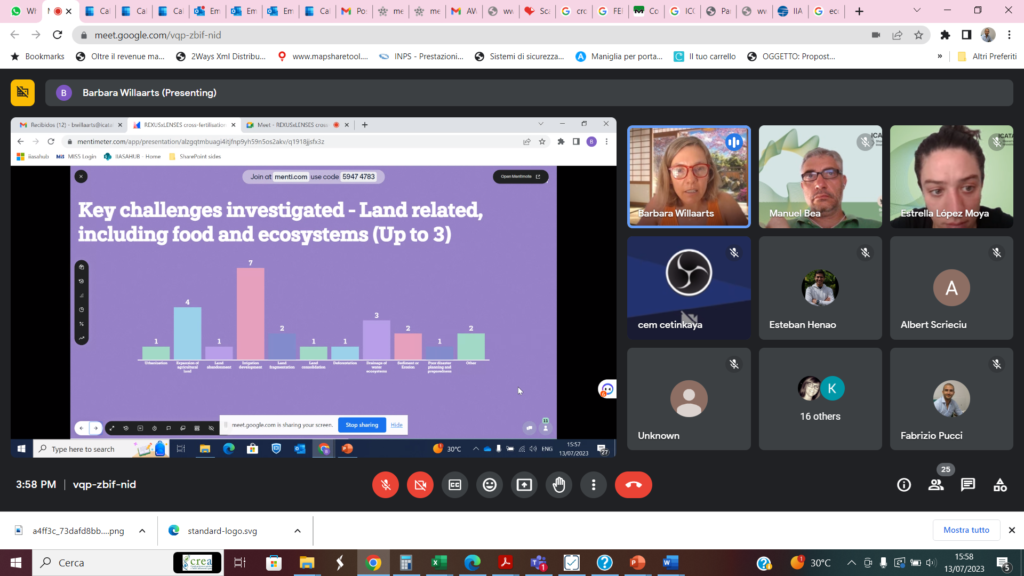Open Word from the taskbar

tap(671, 562)
